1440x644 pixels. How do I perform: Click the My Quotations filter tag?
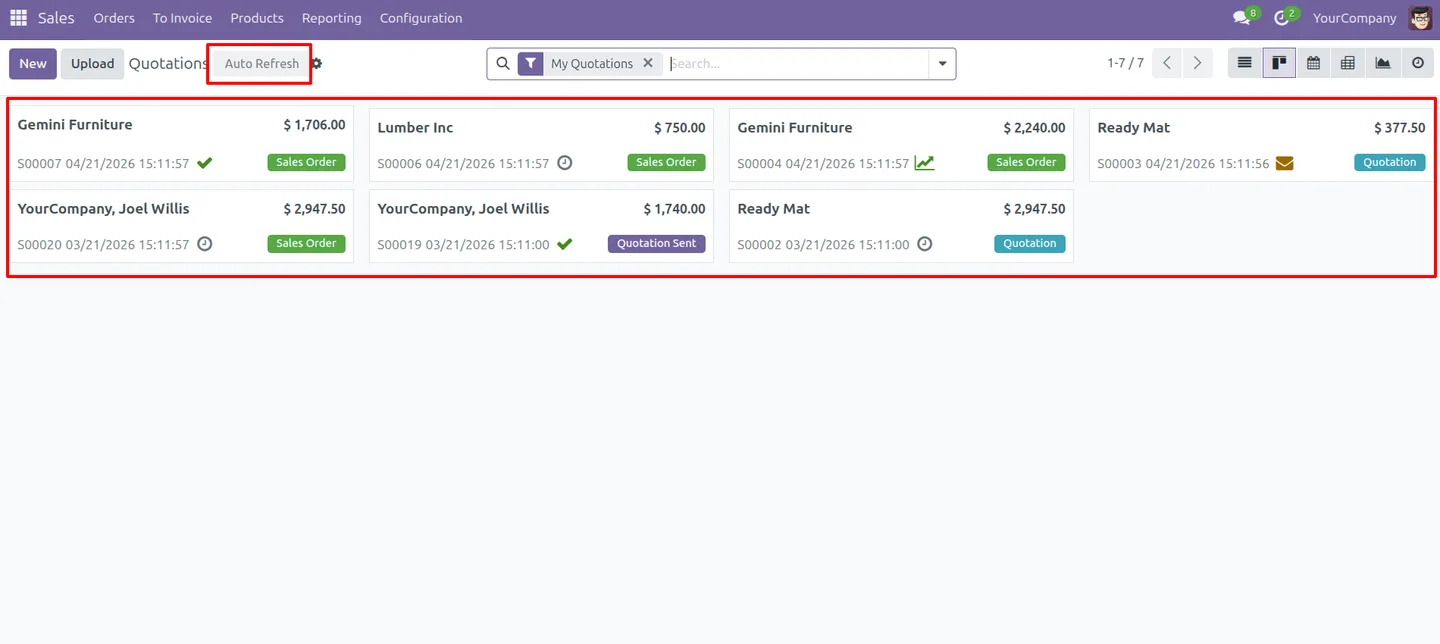(592, 63)
